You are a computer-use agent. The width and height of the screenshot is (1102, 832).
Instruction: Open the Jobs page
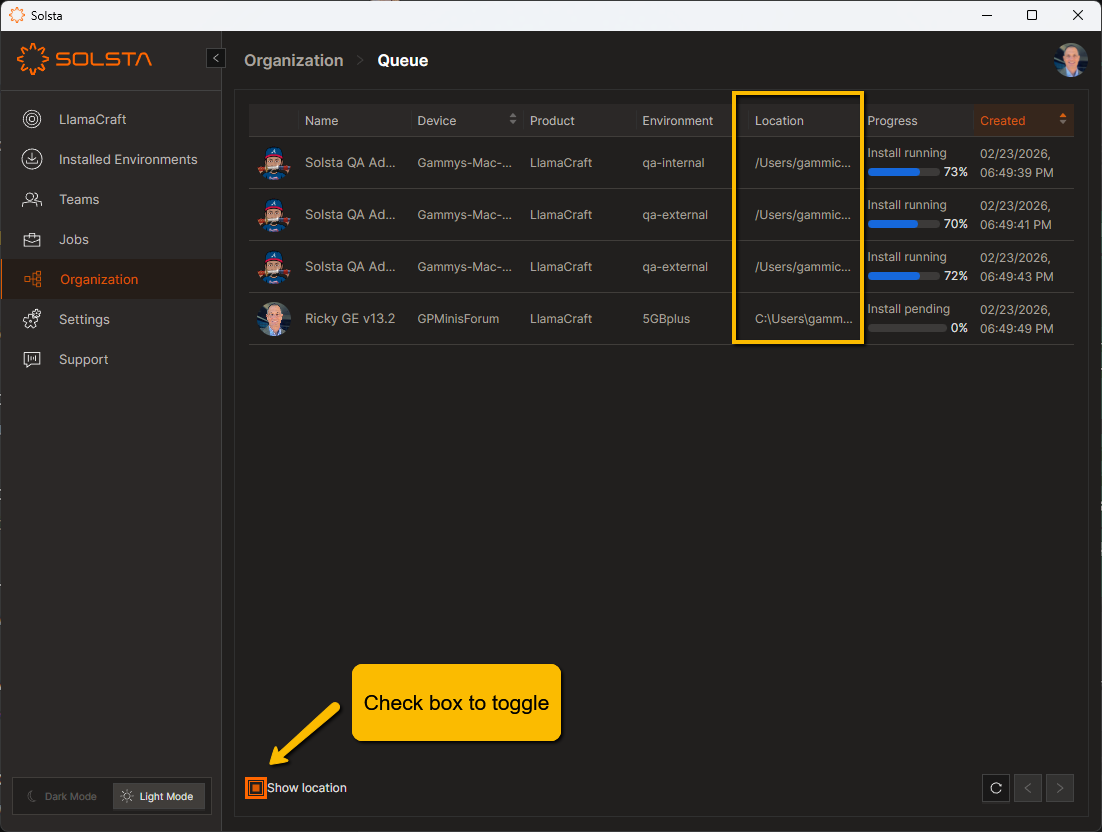tap(111, 240)
